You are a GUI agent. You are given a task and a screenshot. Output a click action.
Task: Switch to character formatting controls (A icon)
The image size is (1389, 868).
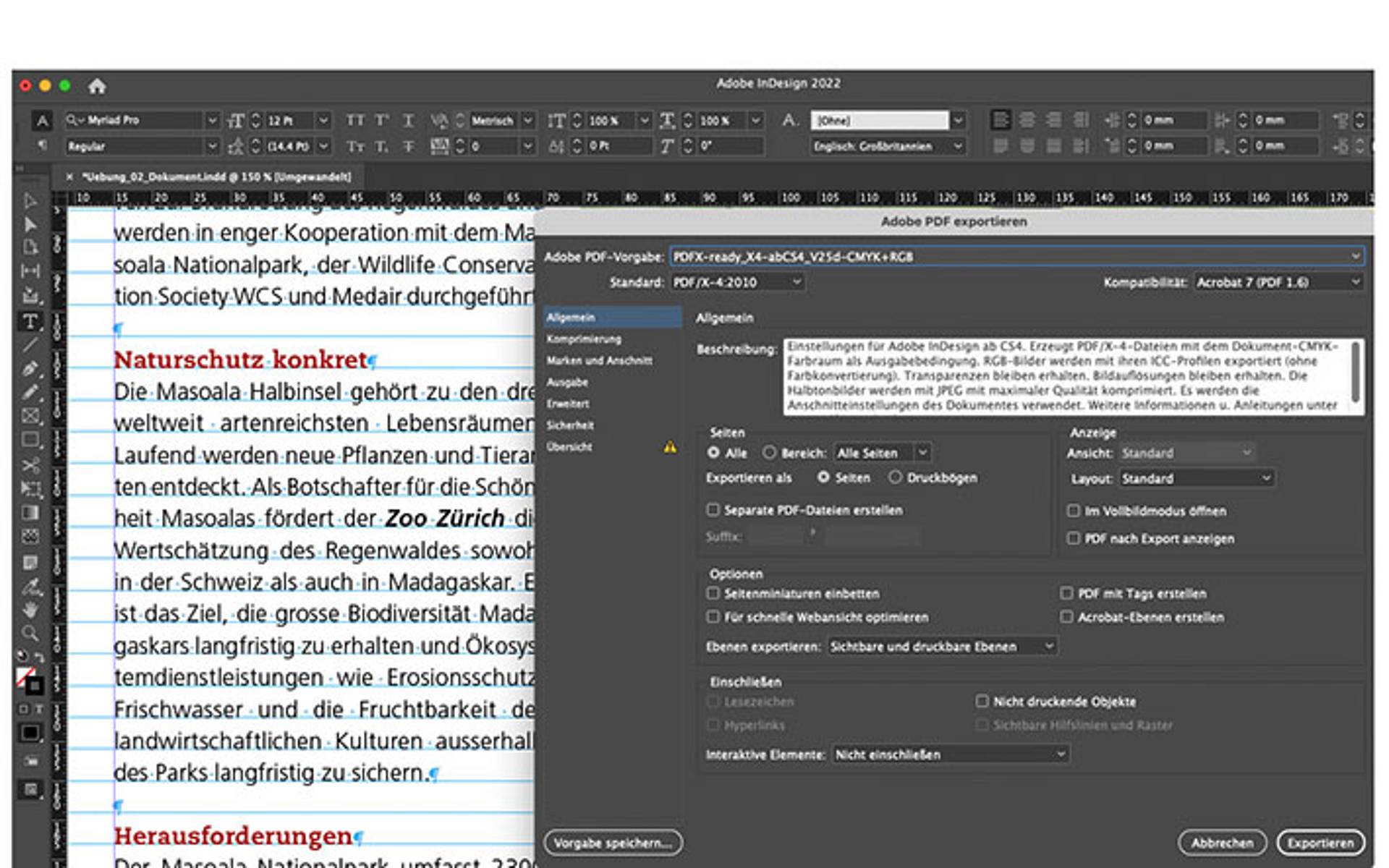(x=43, y=121)
